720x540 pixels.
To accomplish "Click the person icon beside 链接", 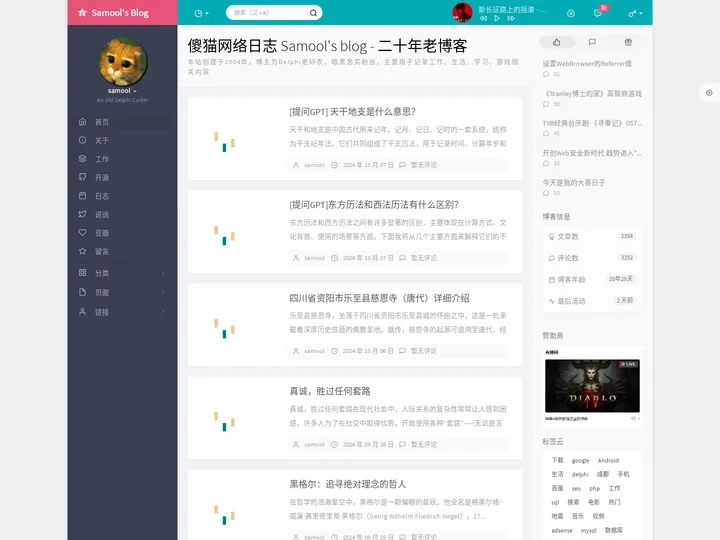I will pos(83,312).
